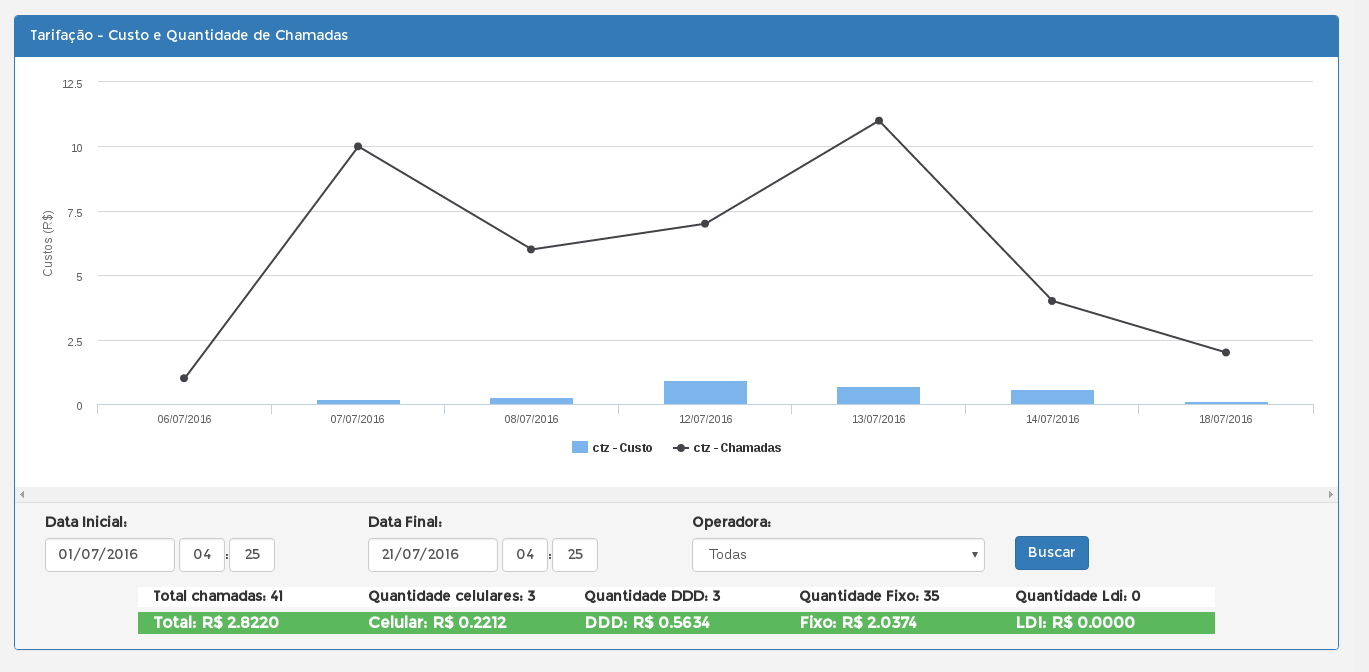This screenshot has width=1369, height=672.
Task: Click the Data Final hour field
Action: pos(525,555)
